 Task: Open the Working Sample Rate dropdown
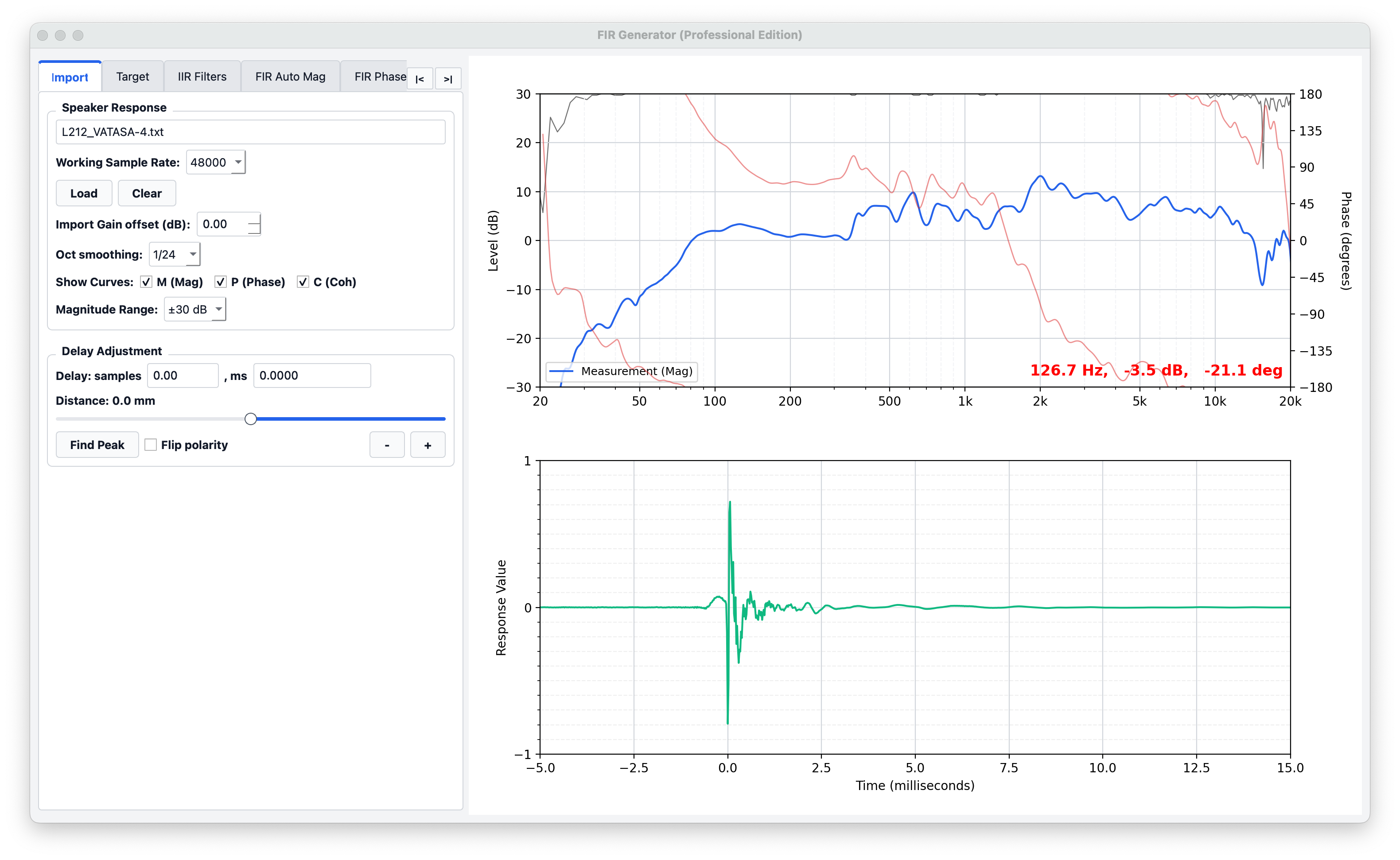click(216, 162)
